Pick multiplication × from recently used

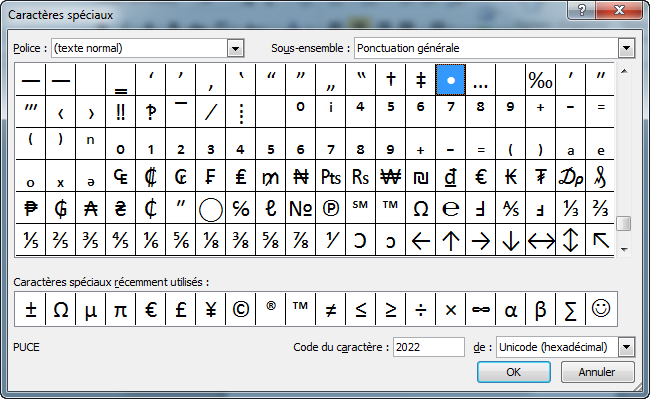(x=451, y=309)
